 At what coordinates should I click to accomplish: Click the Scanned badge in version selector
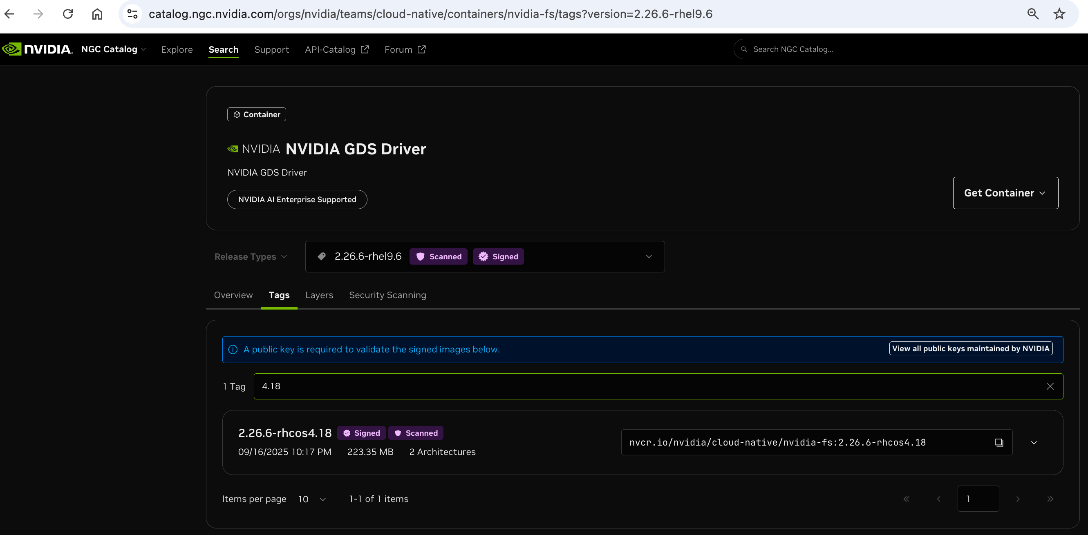(439, 256)
